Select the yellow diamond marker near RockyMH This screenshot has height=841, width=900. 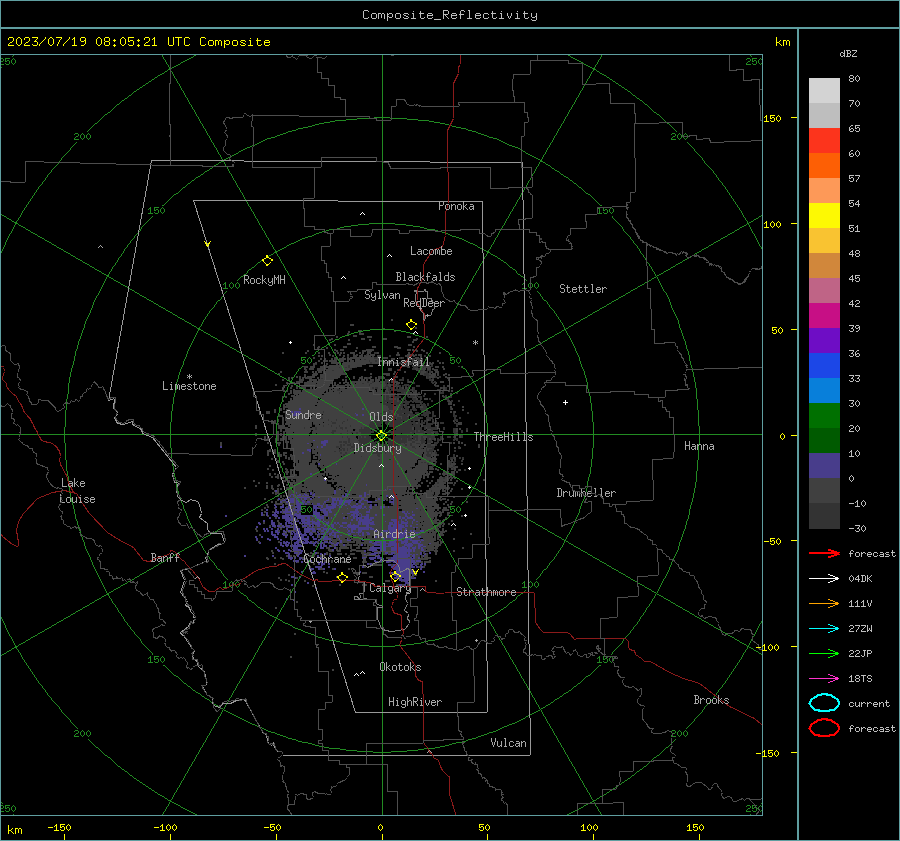click(x=267, y=261)
